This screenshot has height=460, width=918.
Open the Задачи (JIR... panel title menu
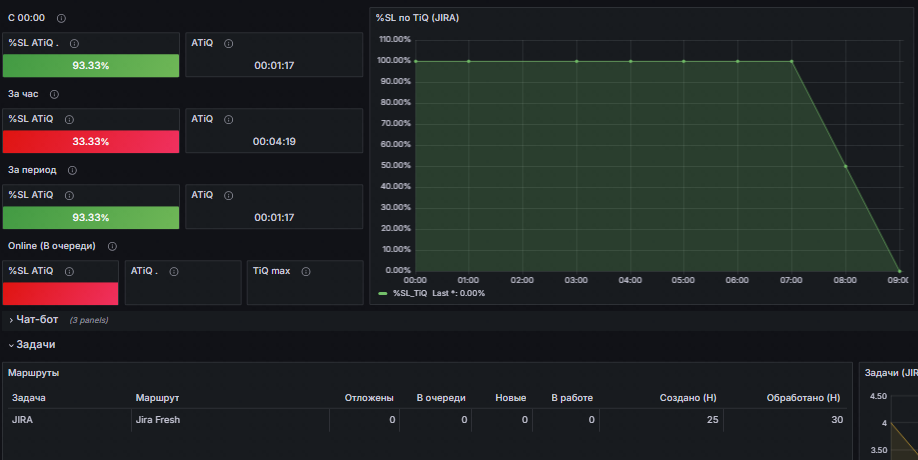(890, 373)
